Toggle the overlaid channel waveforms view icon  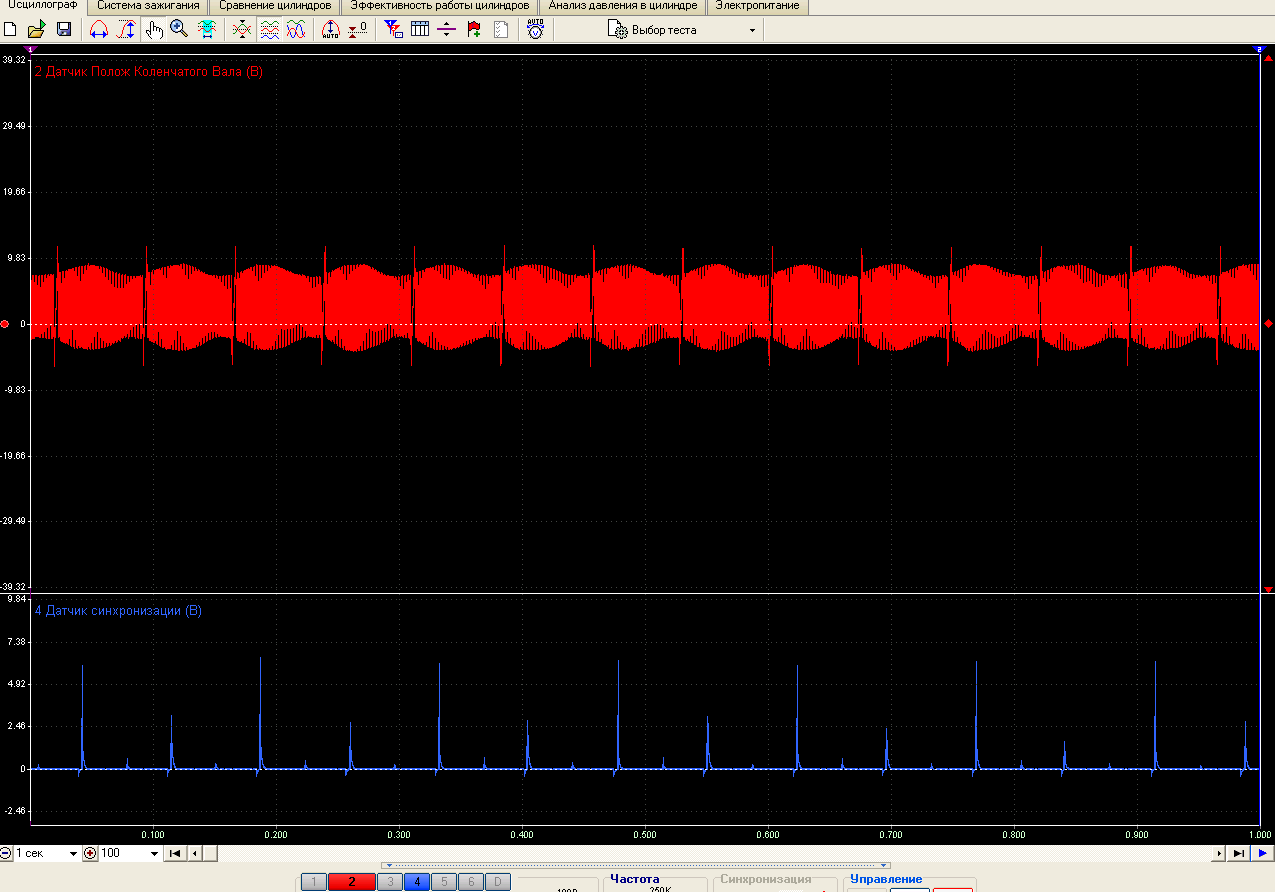[296, 30]
